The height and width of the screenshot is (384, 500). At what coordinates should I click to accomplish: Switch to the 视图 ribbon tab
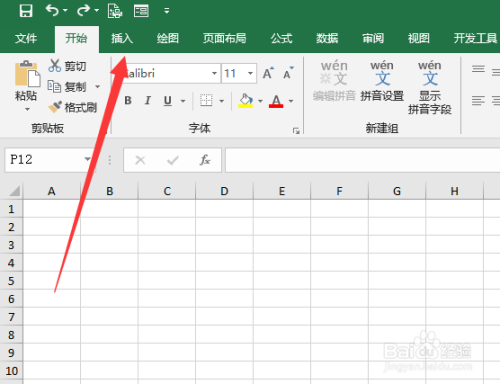[418, 38]
